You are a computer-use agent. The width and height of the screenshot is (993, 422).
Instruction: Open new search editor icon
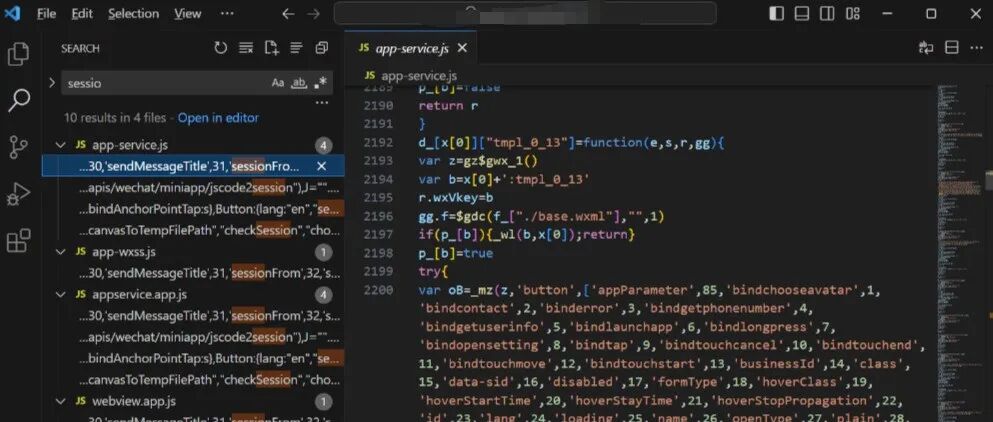point(272,48)
